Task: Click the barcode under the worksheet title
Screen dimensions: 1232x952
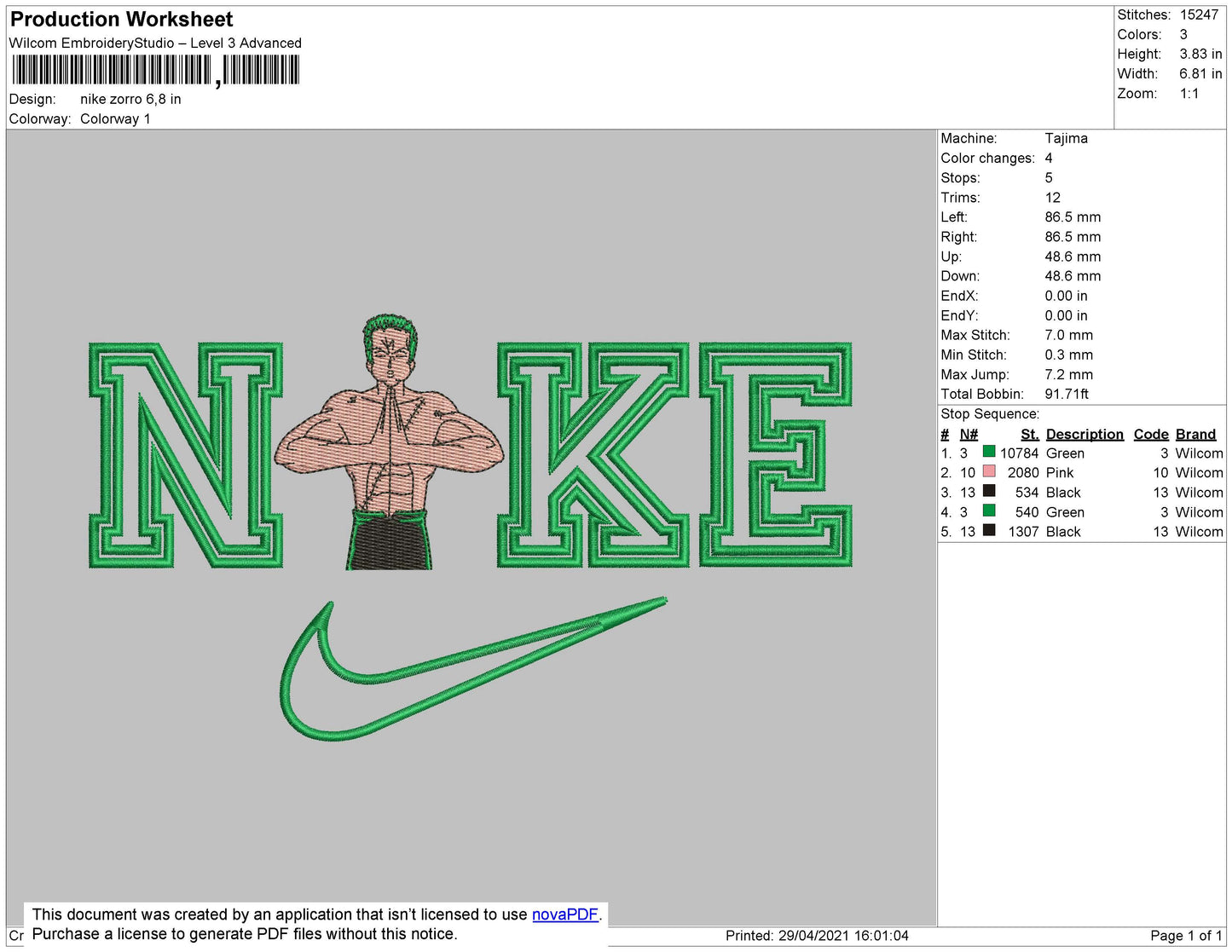Action: click(x=156, y=70)
